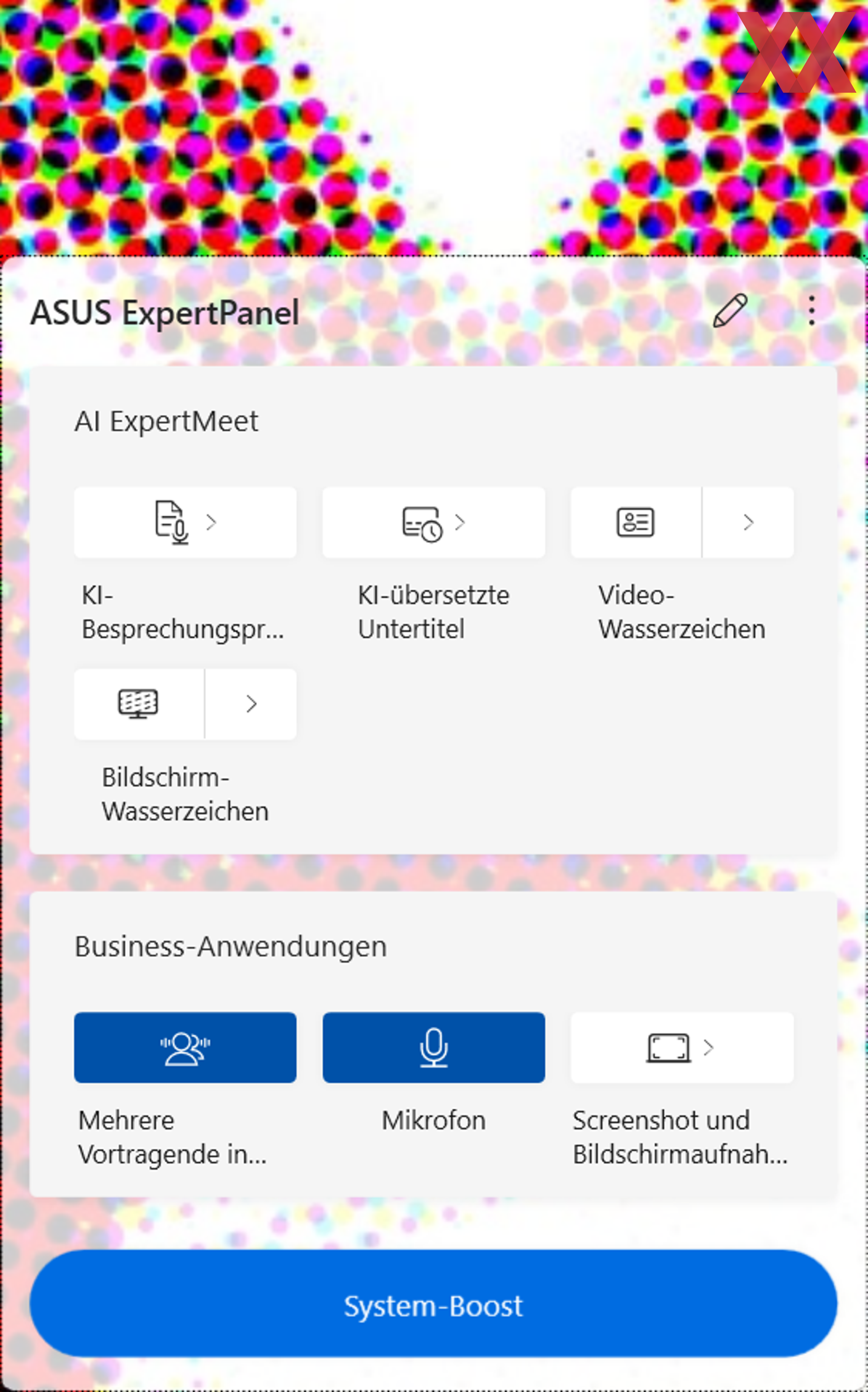The image size is (868, 1392).
Task: Click the Mikrofon label
Action: [434, 1120]
